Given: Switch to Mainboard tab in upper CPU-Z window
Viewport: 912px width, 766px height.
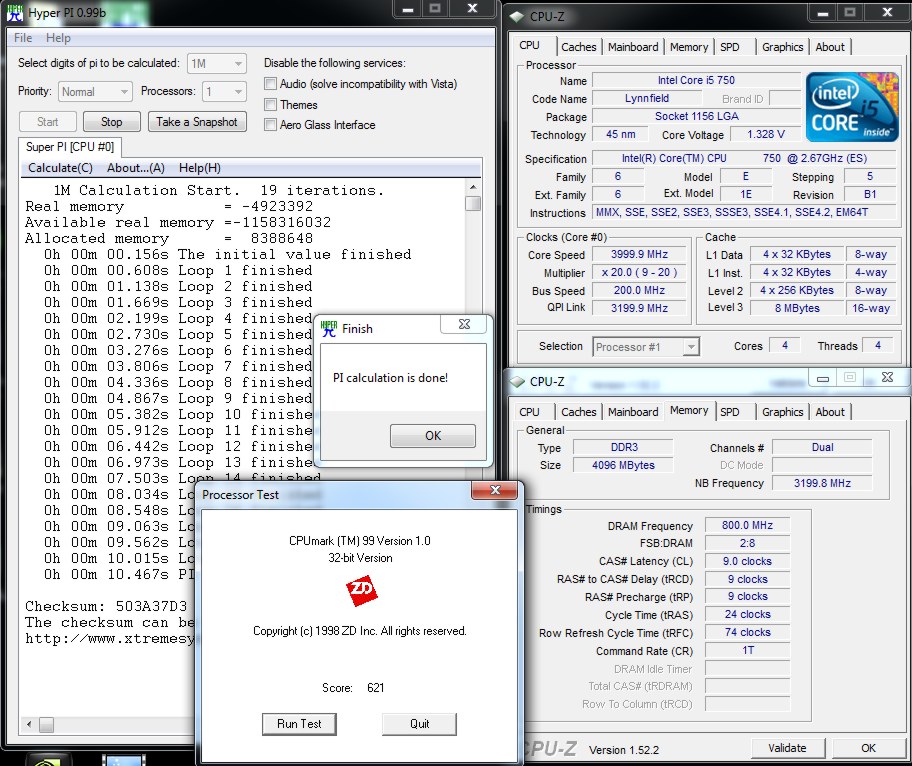Looking at the screenshot, I should (x=633, y=47).
